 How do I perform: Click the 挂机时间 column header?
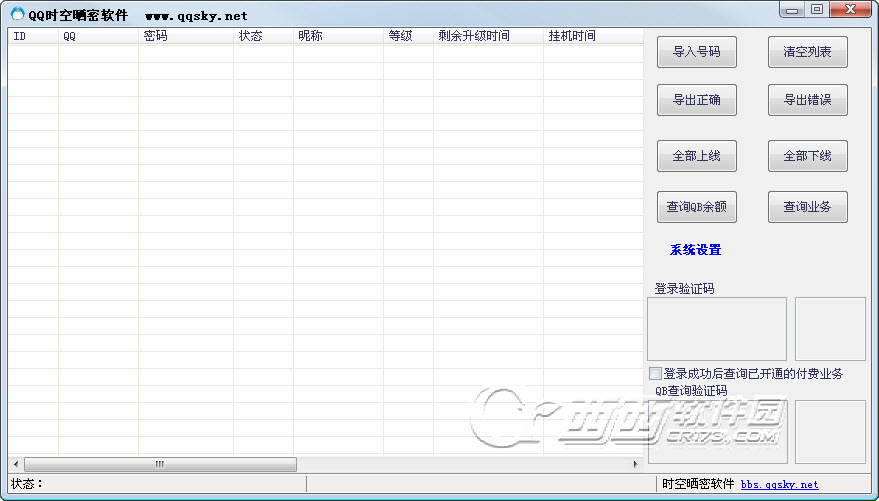[x=593, y=36]
